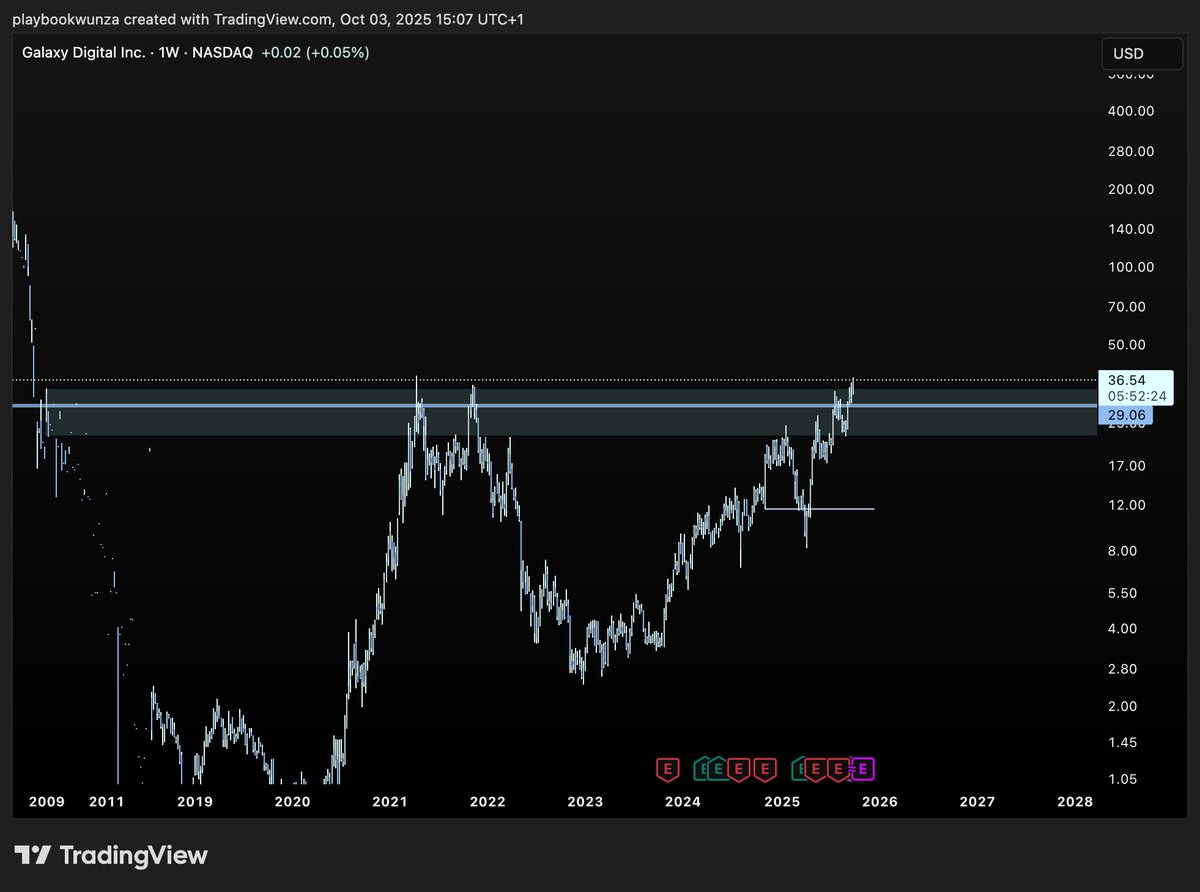Click the 400.00 price scale value
This screenshot has width=1200, height=892.
pos(1130,111)
